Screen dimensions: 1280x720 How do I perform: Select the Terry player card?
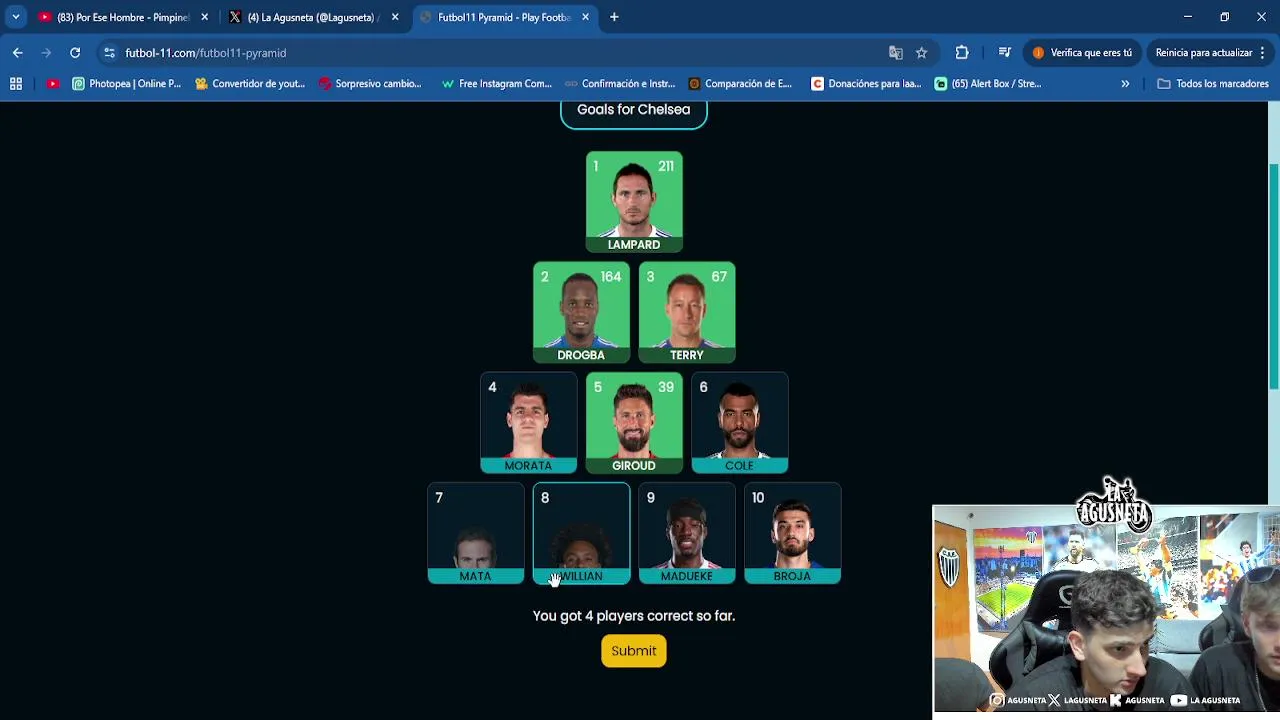[x=687, y=312]
